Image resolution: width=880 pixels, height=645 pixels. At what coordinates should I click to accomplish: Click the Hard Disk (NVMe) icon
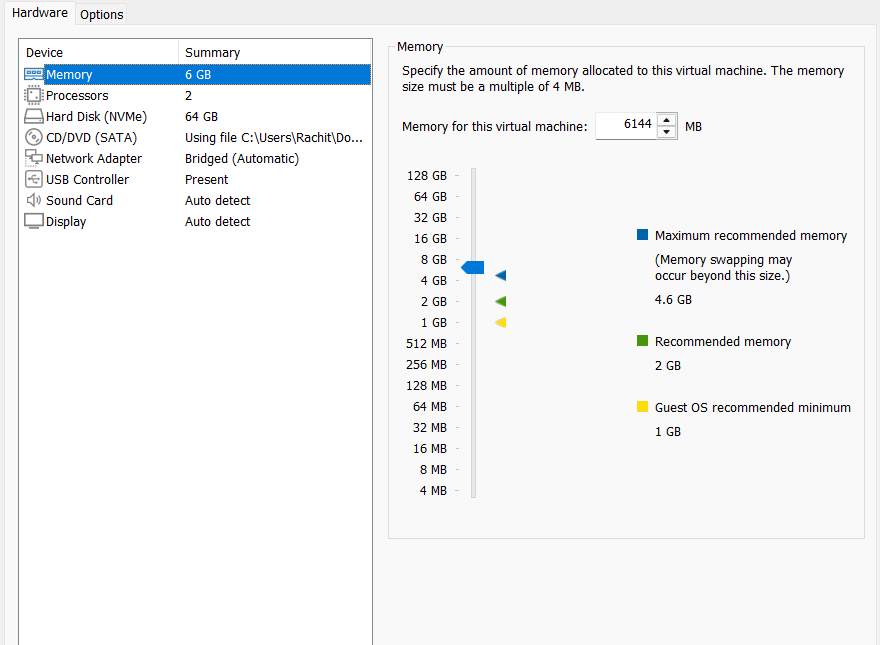click(34, 116)
